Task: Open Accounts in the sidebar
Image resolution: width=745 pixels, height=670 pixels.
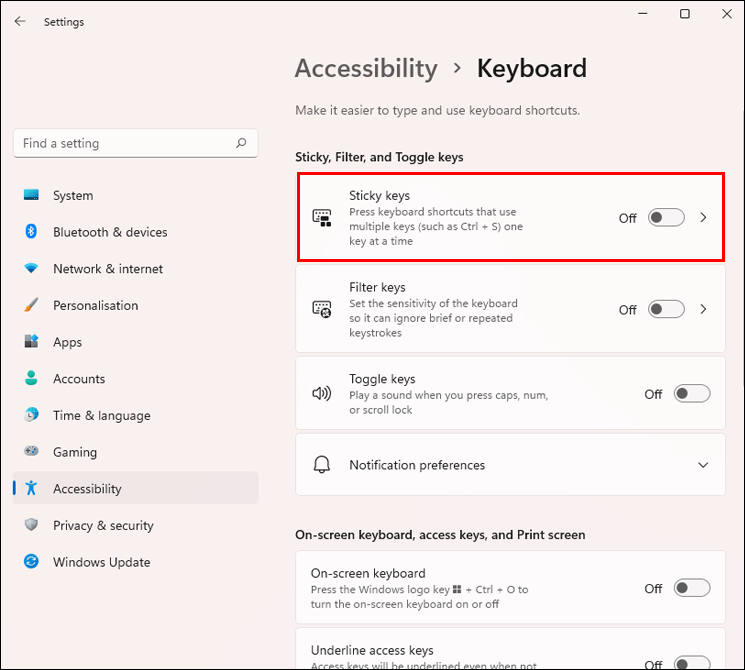Action: (x=79, y=379)
